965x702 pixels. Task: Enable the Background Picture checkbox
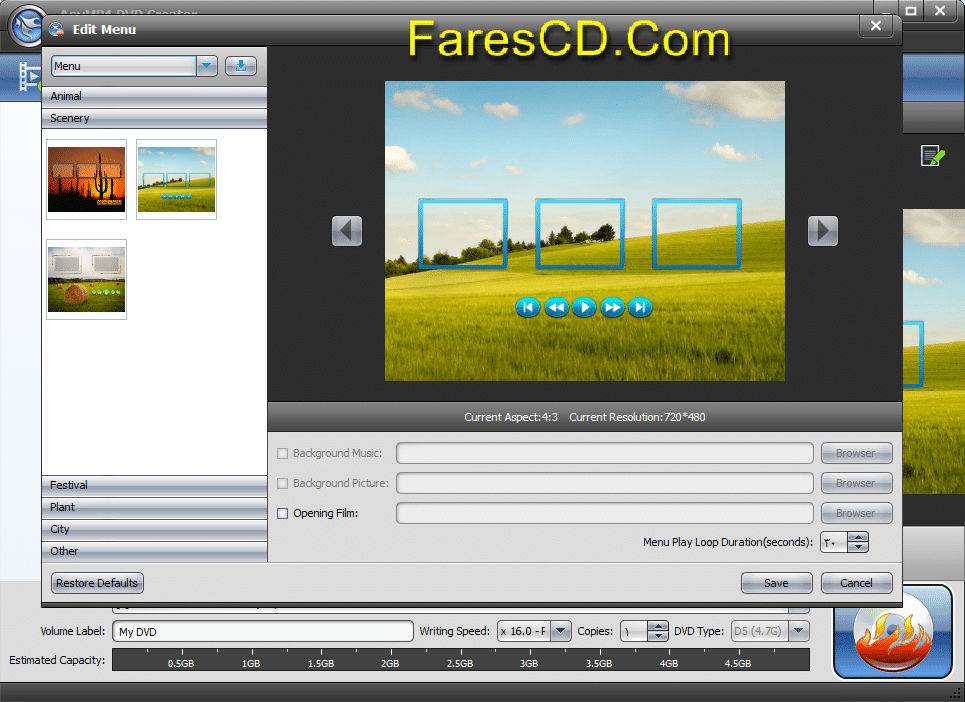click(x=282, y=484)
